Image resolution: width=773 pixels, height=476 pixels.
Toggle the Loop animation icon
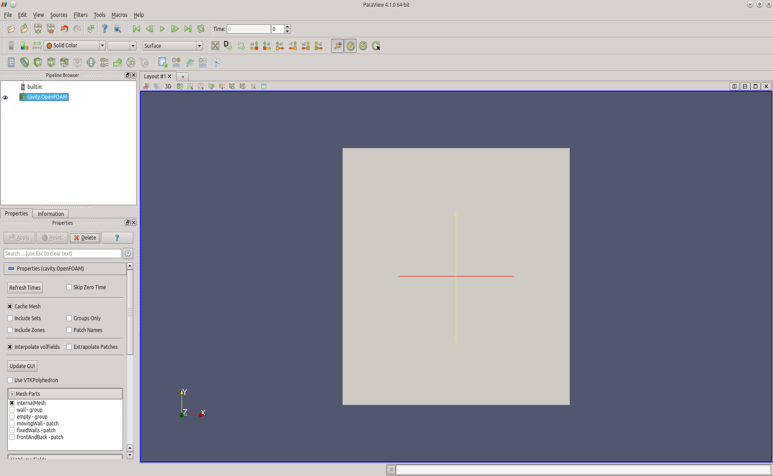tap(201, 29)
